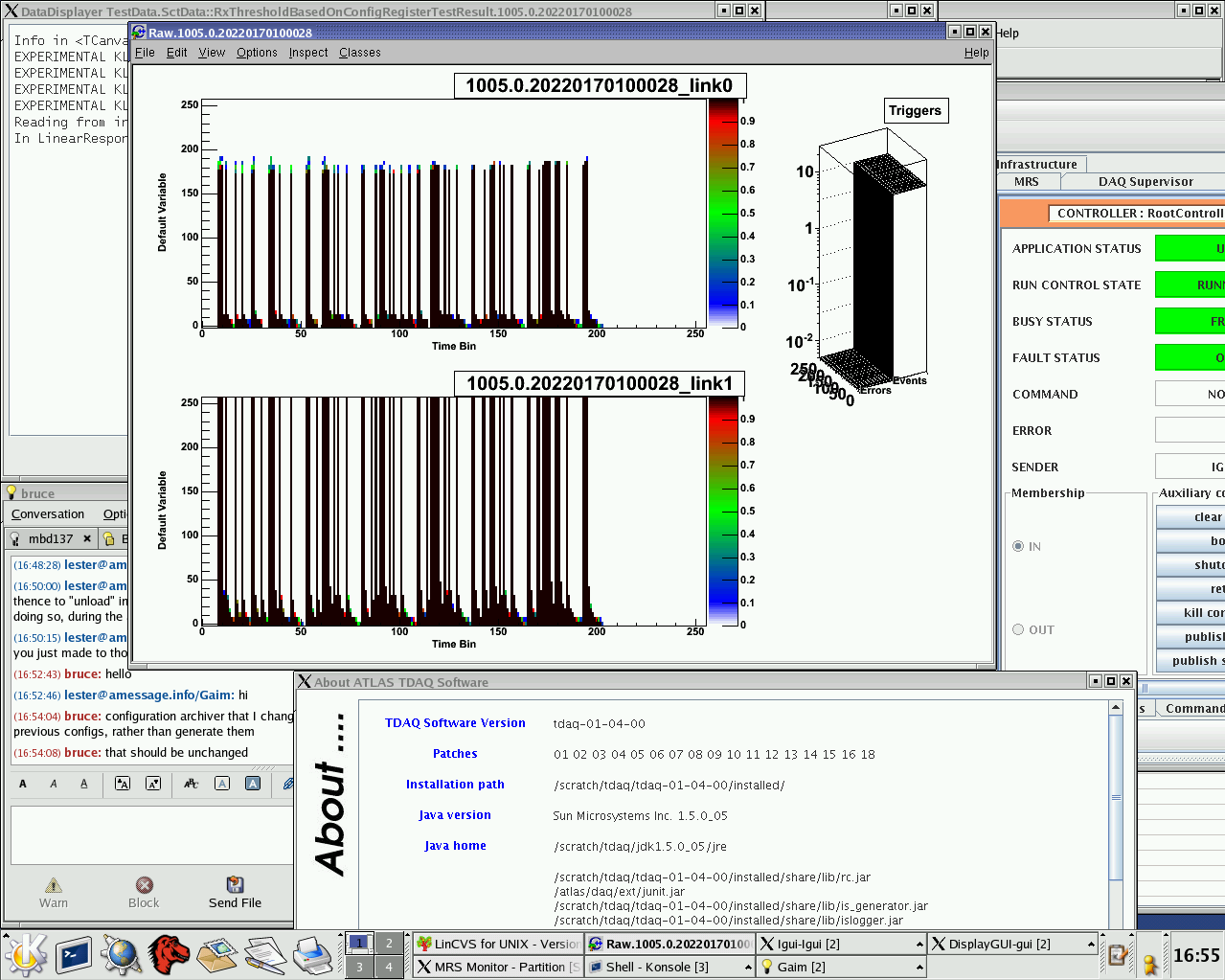Viewport: 1225px width, 980px height.
Task: Open the Classes menu in Raw window
Action: point(359,53)
